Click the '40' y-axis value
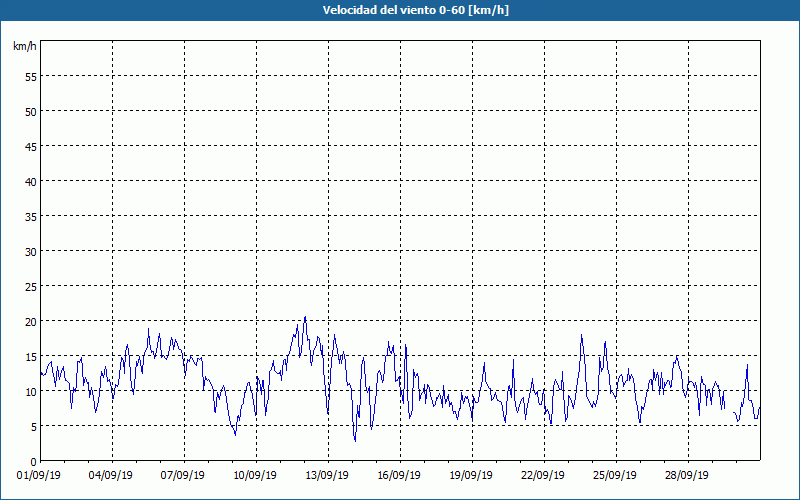Viewport: 800px width, 500px height. pos(31,182)
